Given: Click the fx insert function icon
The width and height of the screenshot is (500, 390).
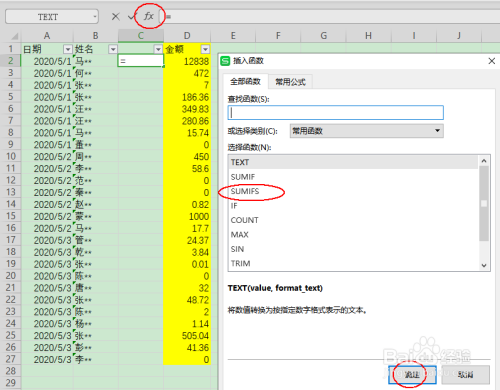Looking at the screenshot, I should [149, 16].
